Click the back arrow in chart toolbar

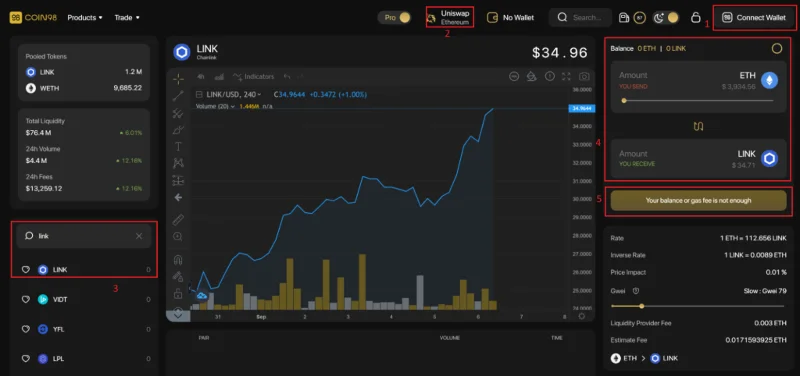click(x=178, y=197)
